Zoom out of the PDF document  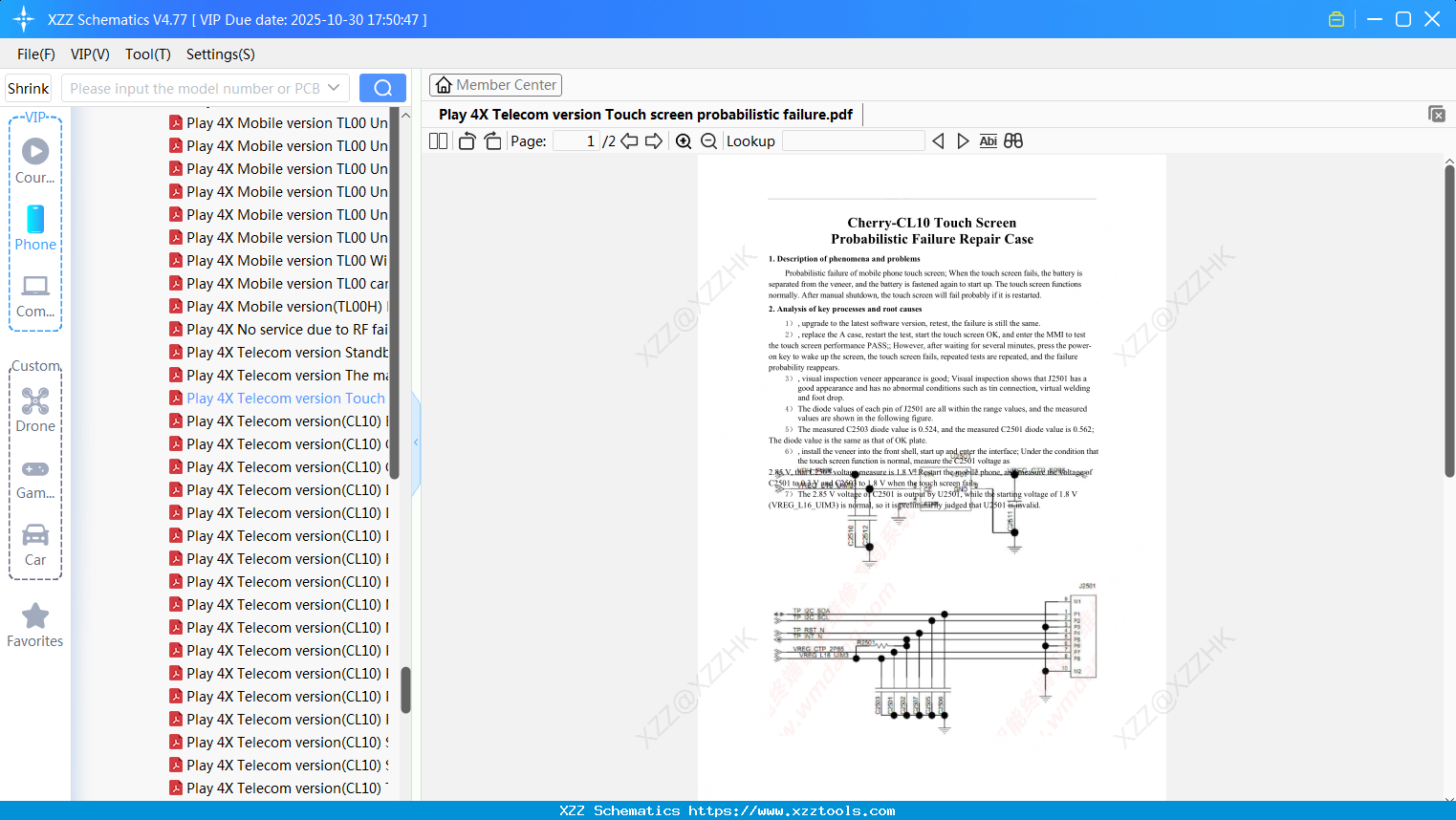point(708,141)
